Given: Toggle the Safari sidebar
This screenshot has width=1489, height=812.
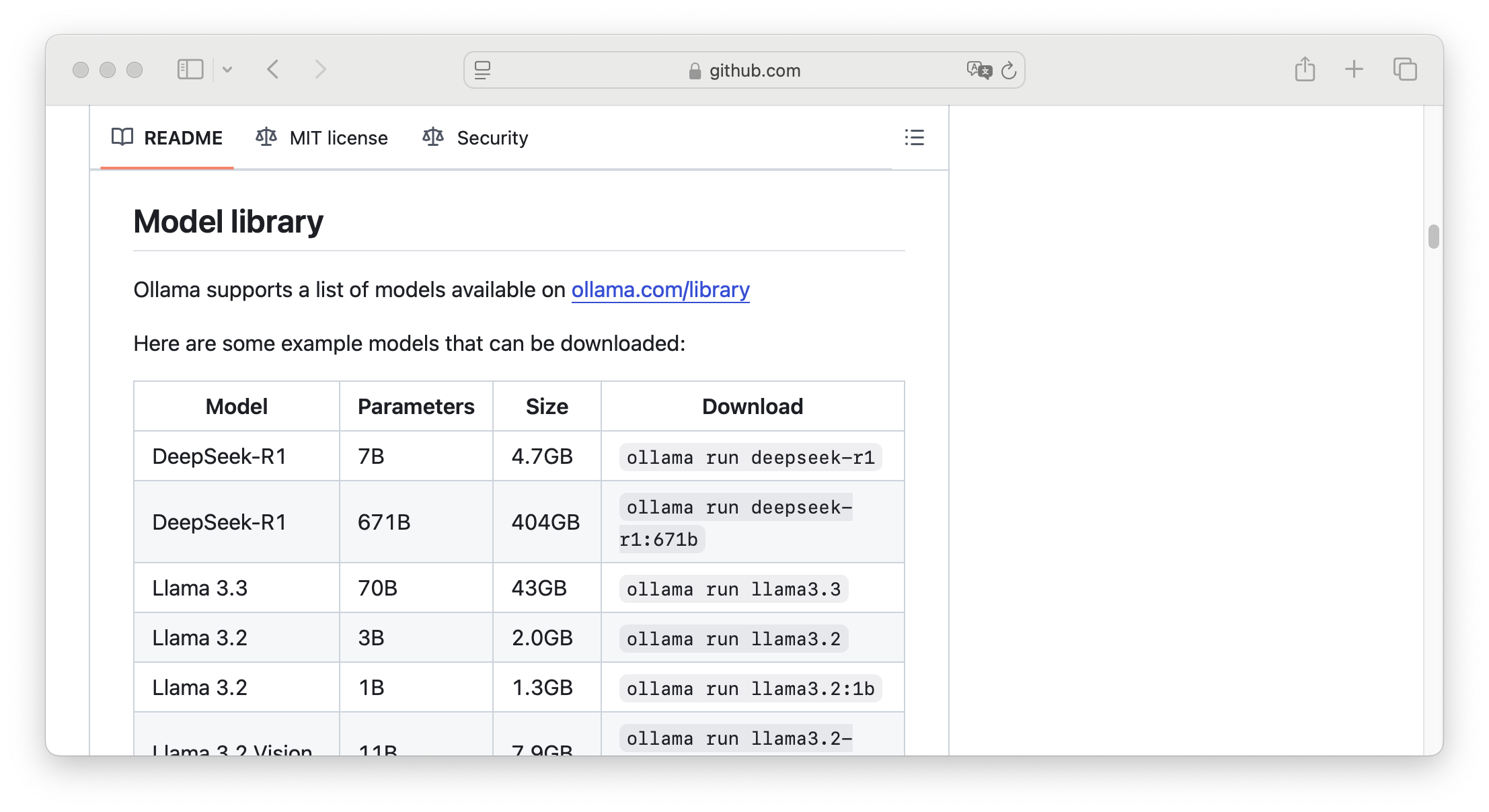Looking at the screenshot, I should click(190, 69).
